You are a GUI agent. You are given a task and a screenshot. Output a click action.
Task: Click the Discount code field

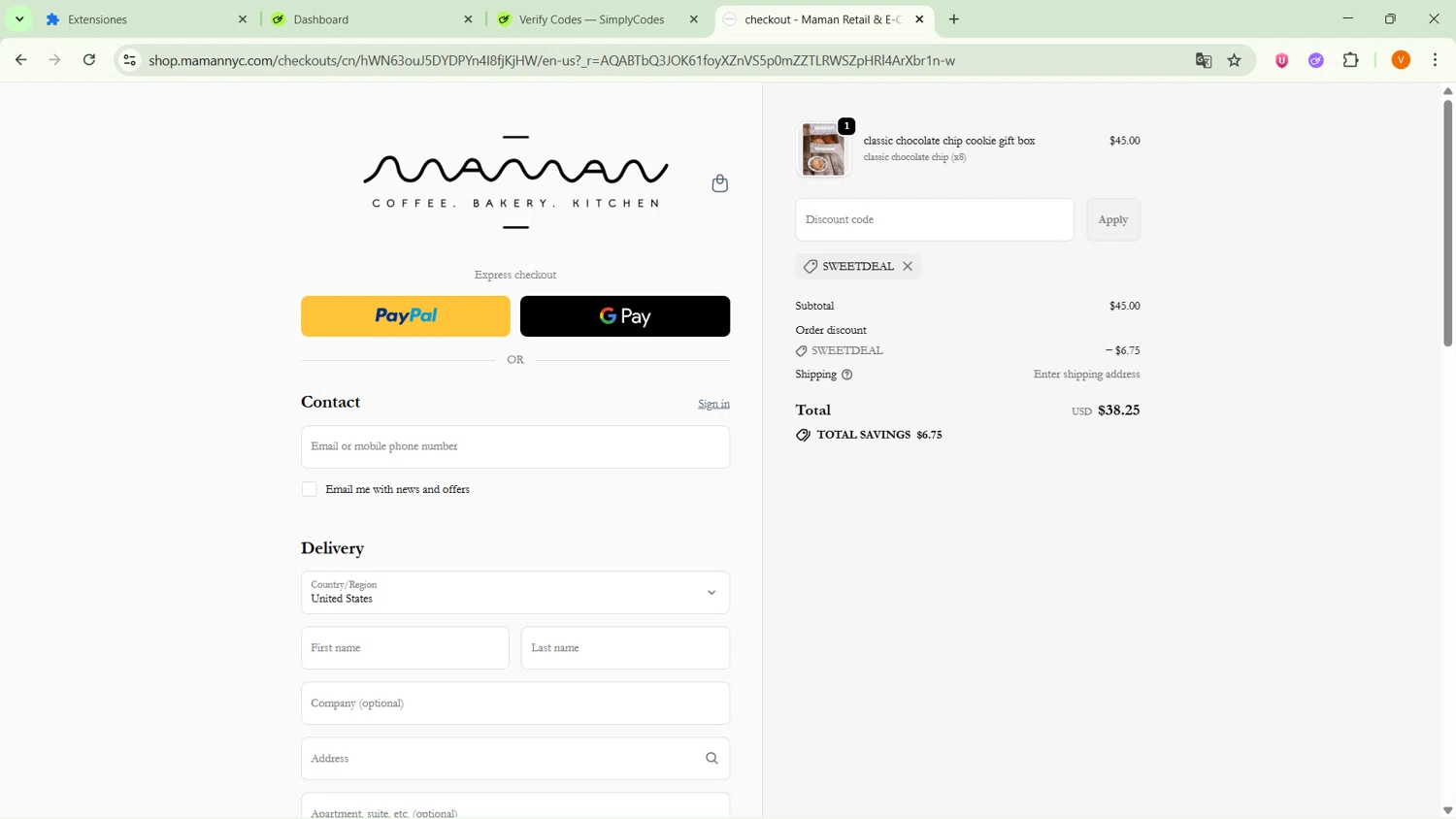tap(935, 219)
